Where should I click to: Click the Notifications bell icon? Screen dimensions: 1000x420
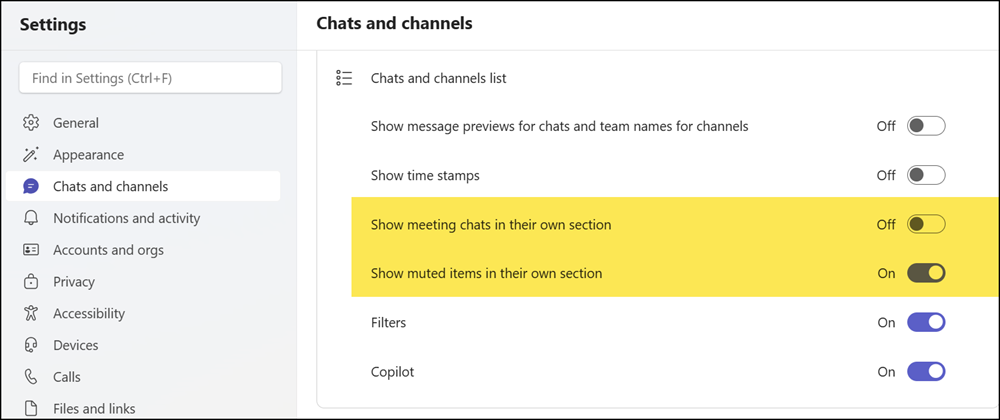pyautogui.click(x=31, y=218)
